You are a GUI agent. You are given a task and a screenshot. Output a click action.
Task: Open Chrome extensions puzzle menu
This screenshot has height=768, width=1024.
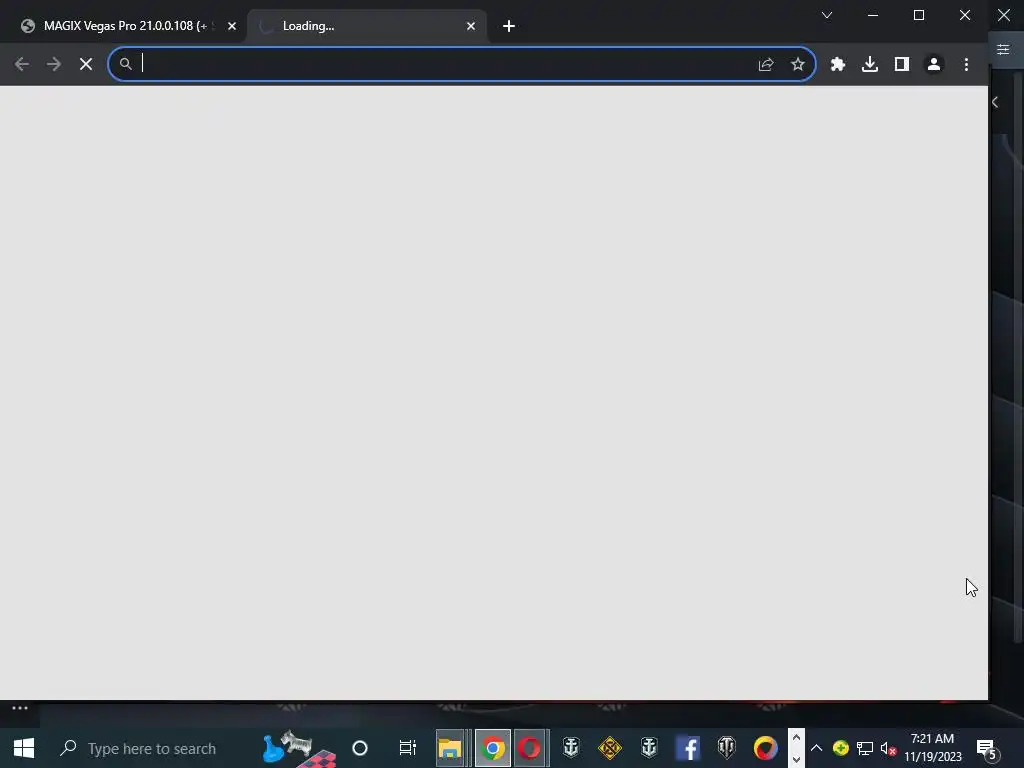837,64
